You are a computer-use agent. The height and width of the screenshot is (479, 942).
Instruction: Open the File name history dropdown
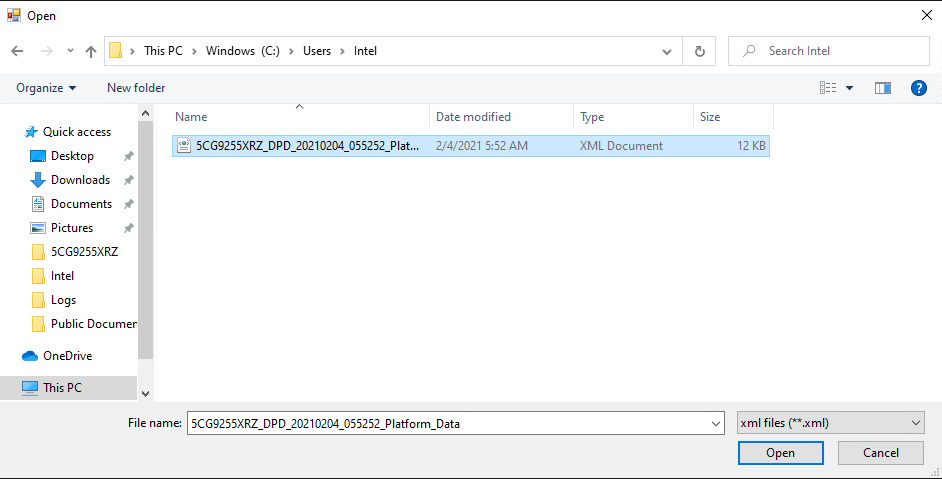[716, 423]
